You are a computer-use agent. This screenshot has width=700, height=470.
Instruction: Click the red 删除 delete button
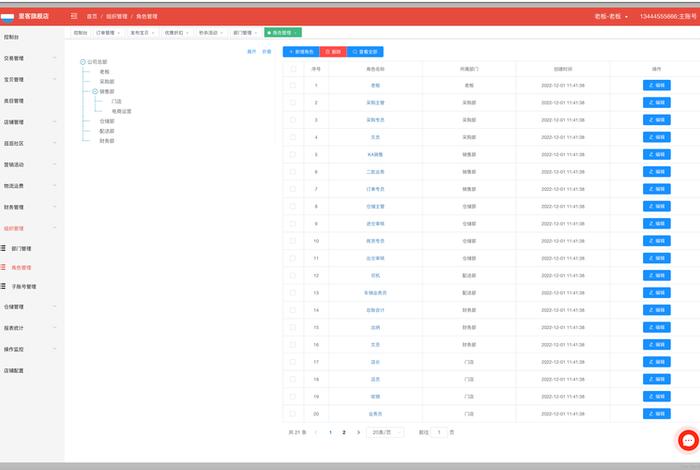point(334,51)
